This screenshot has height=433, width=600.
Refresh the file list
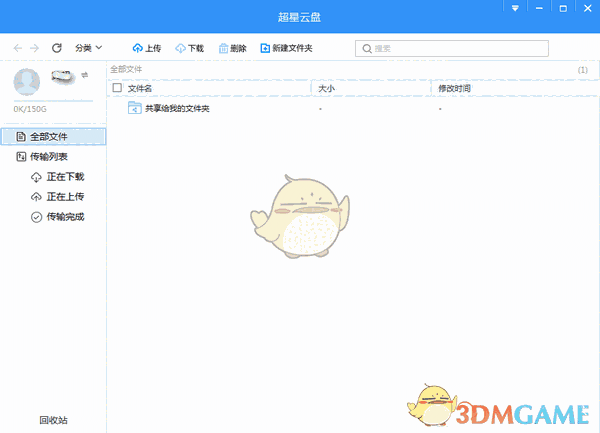(57, 48)
